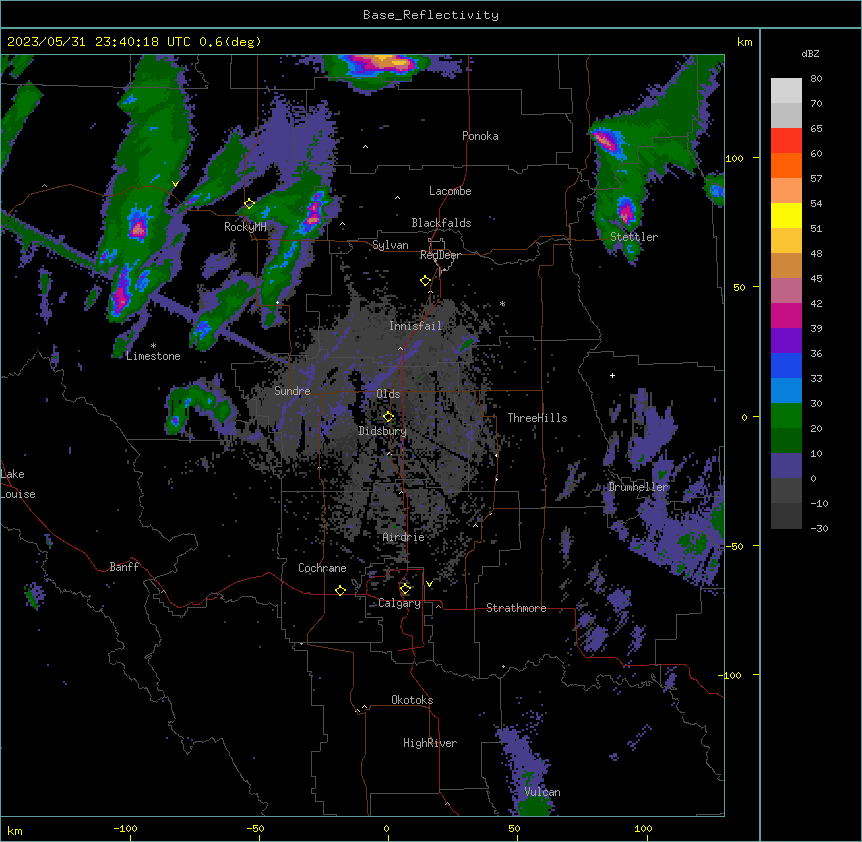Select the purple 10 dBZ legend swatch
This screenshot has width=862, height=842.
tap(786, 466)
